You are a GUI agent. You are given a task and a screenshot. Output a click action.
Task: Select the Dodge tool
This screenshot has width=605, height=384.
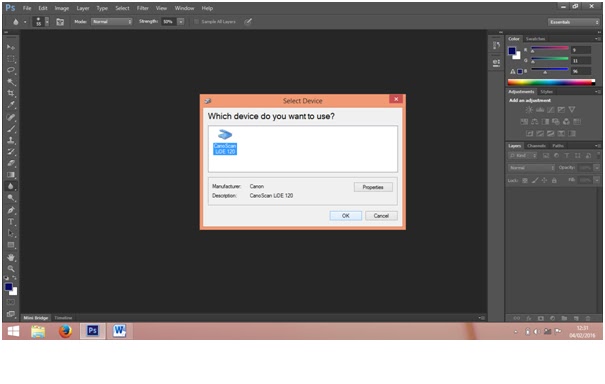(x=11, y=198)
